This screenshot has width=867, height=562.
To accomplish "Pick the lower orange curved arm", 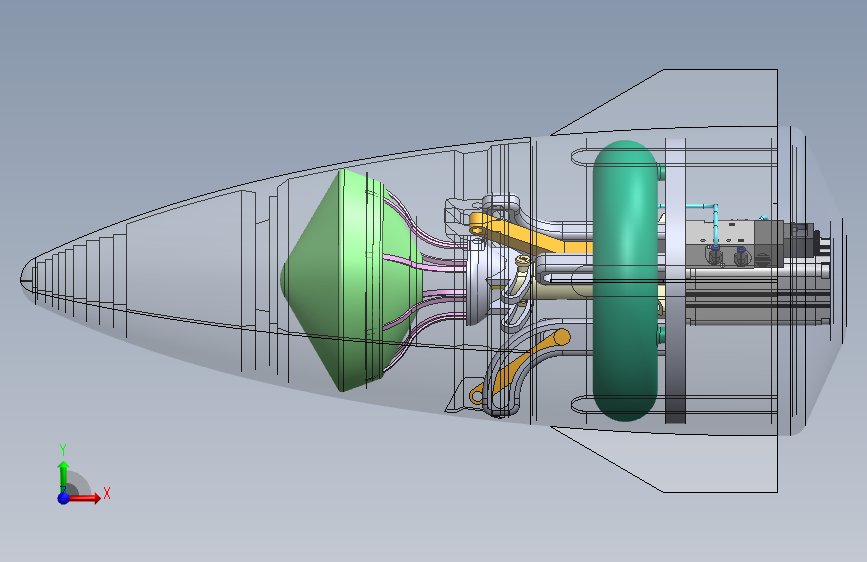I will tap(520, 365).
